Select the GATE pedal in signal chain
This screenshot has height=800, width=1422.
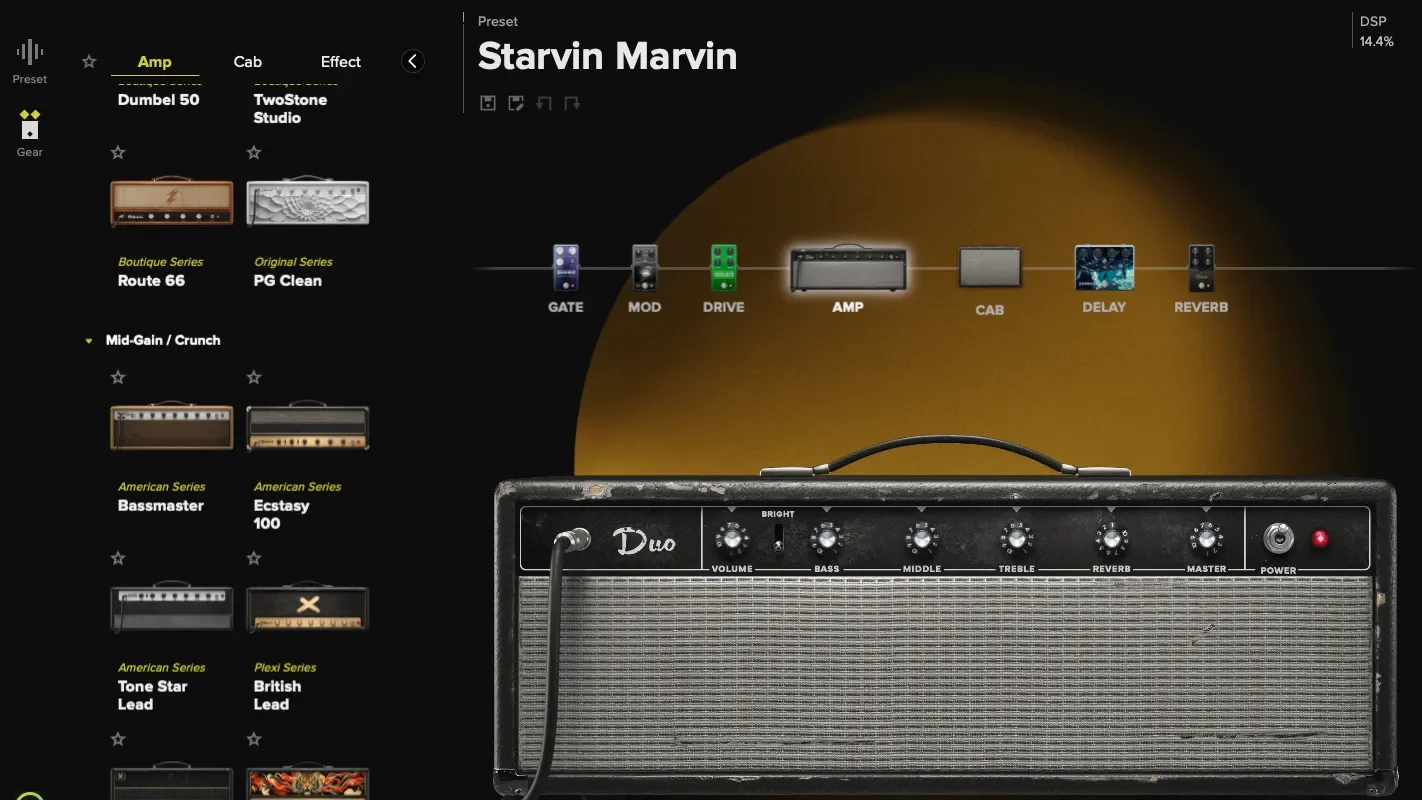(x=566, y=268)
